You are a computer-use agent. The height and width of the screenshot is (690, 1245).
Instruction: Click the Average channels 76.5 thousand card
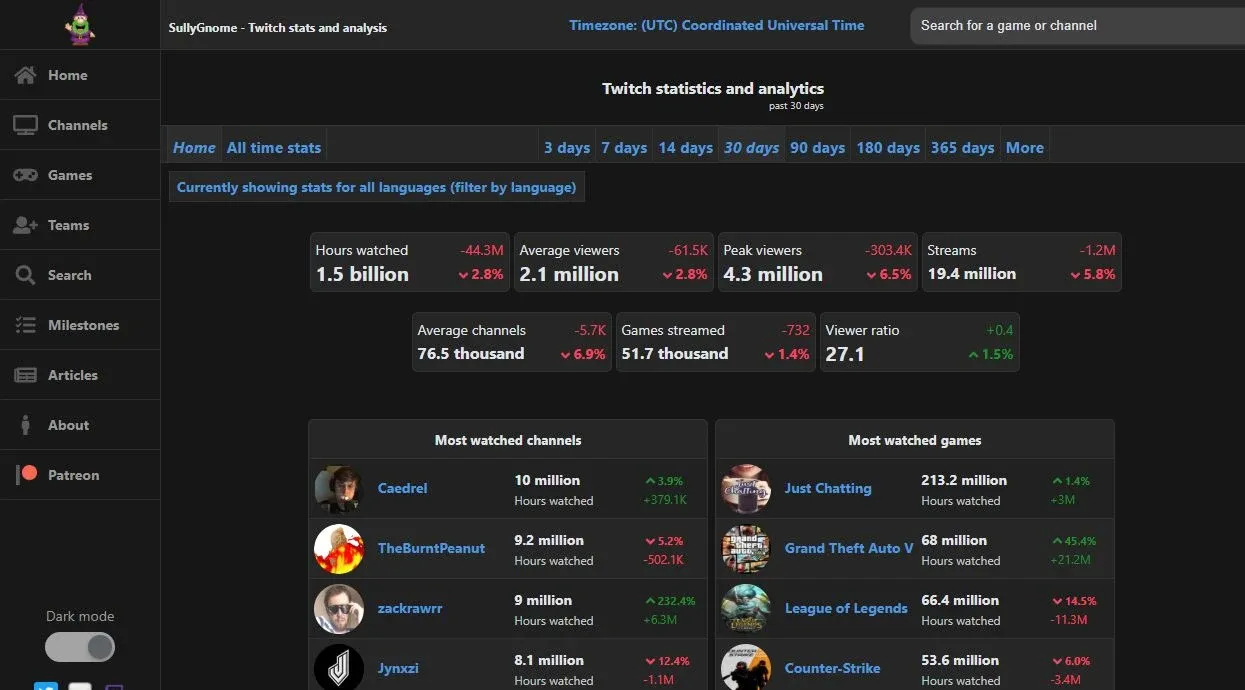[x=512, y=342]
